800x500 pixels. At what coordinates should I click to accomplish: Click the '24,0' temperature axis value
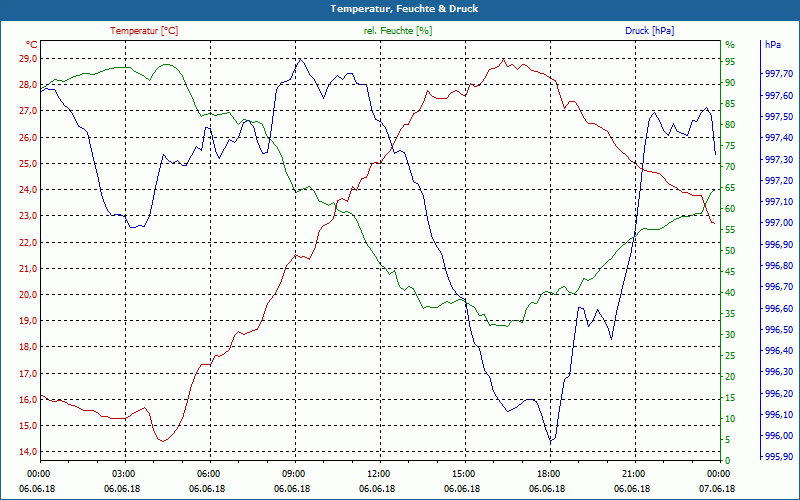pyautogui.click(x=28, y=189)
